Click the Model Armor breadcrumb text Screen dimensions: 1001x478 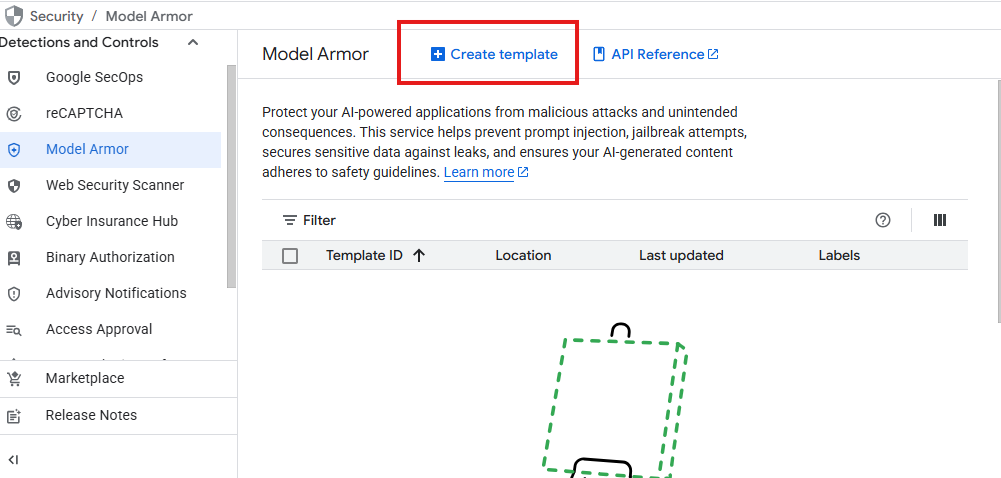click(x=149, y=17)
